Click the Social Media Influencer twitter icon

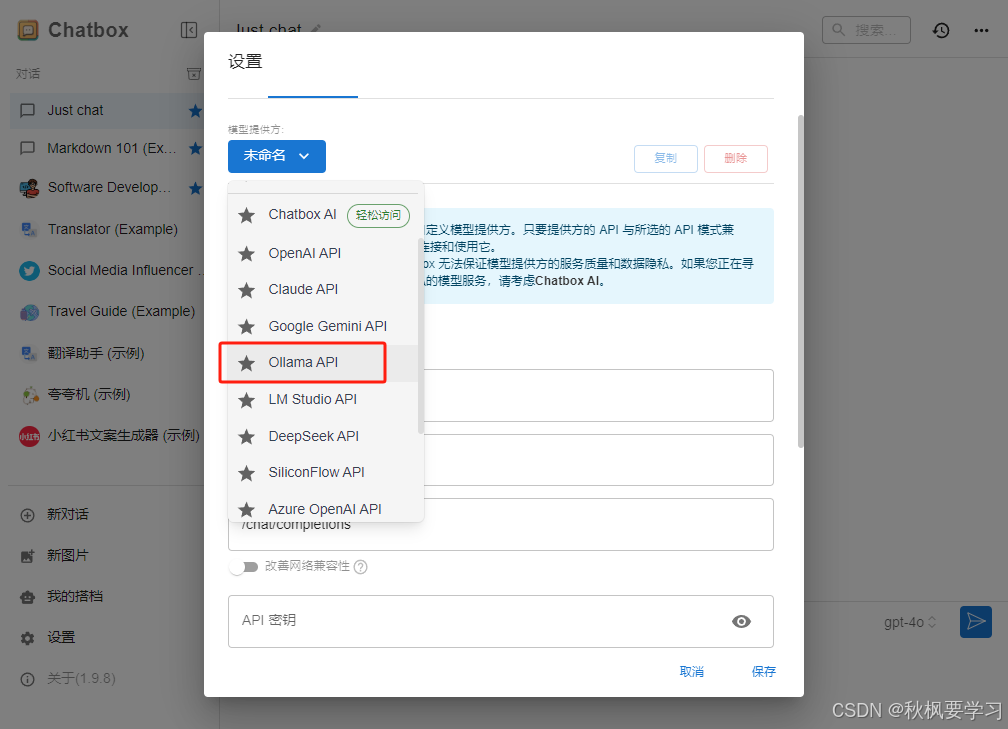(x=29, y=271)
